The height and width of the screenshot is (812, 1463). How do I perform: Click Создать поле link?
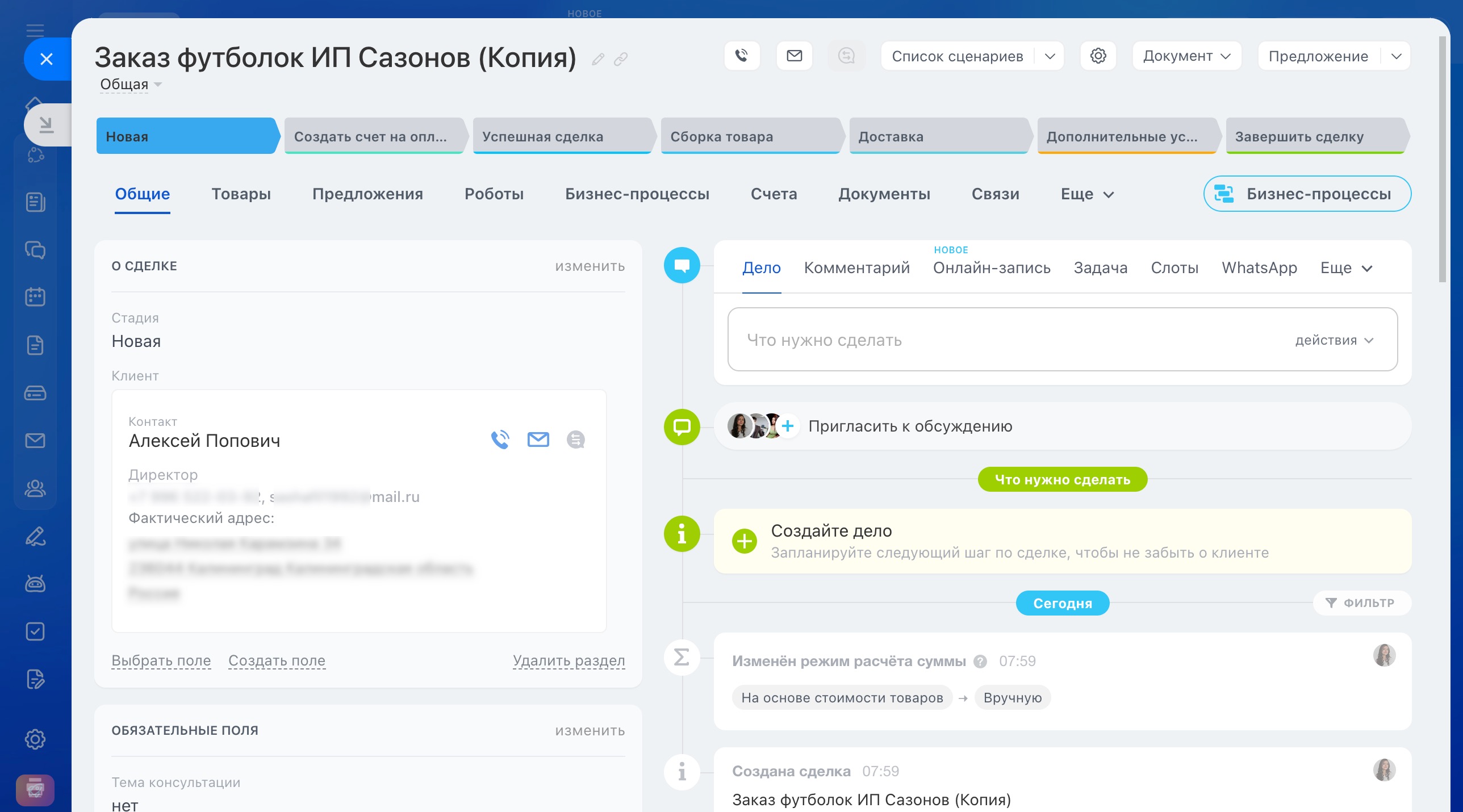(277, 660)
